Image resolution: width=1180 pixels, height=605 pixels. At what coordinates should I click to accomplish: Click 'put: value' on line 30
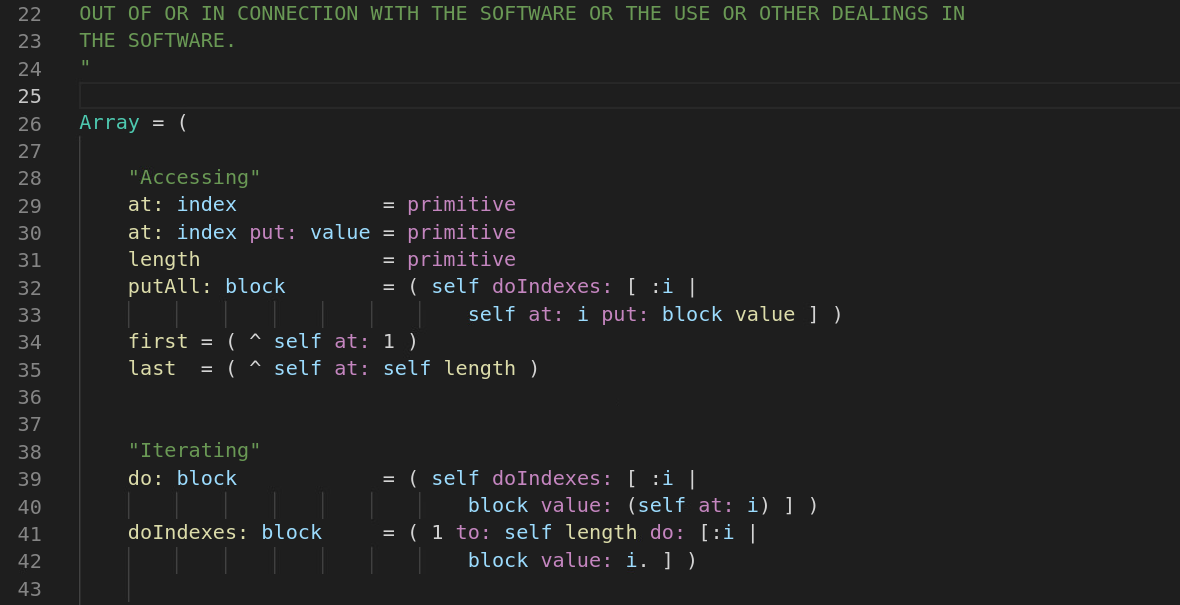(309, 233)
